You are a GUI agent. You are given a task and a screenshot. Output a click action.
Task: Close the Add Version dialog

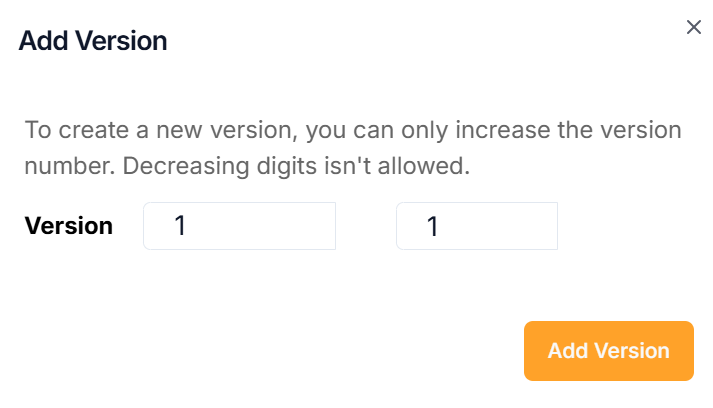pyautogui.click(x=693, y=27)
